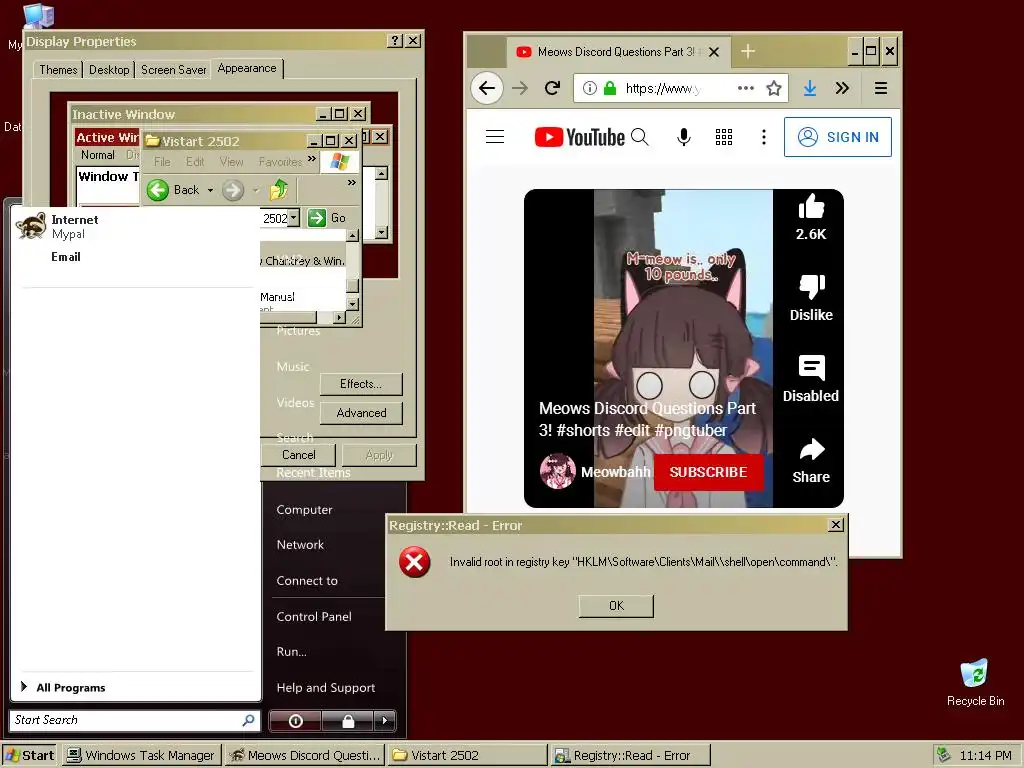This screenshot has width=1024, height=768.
Task: Click the Up folder icon in Vistart window
Action: 279,190
